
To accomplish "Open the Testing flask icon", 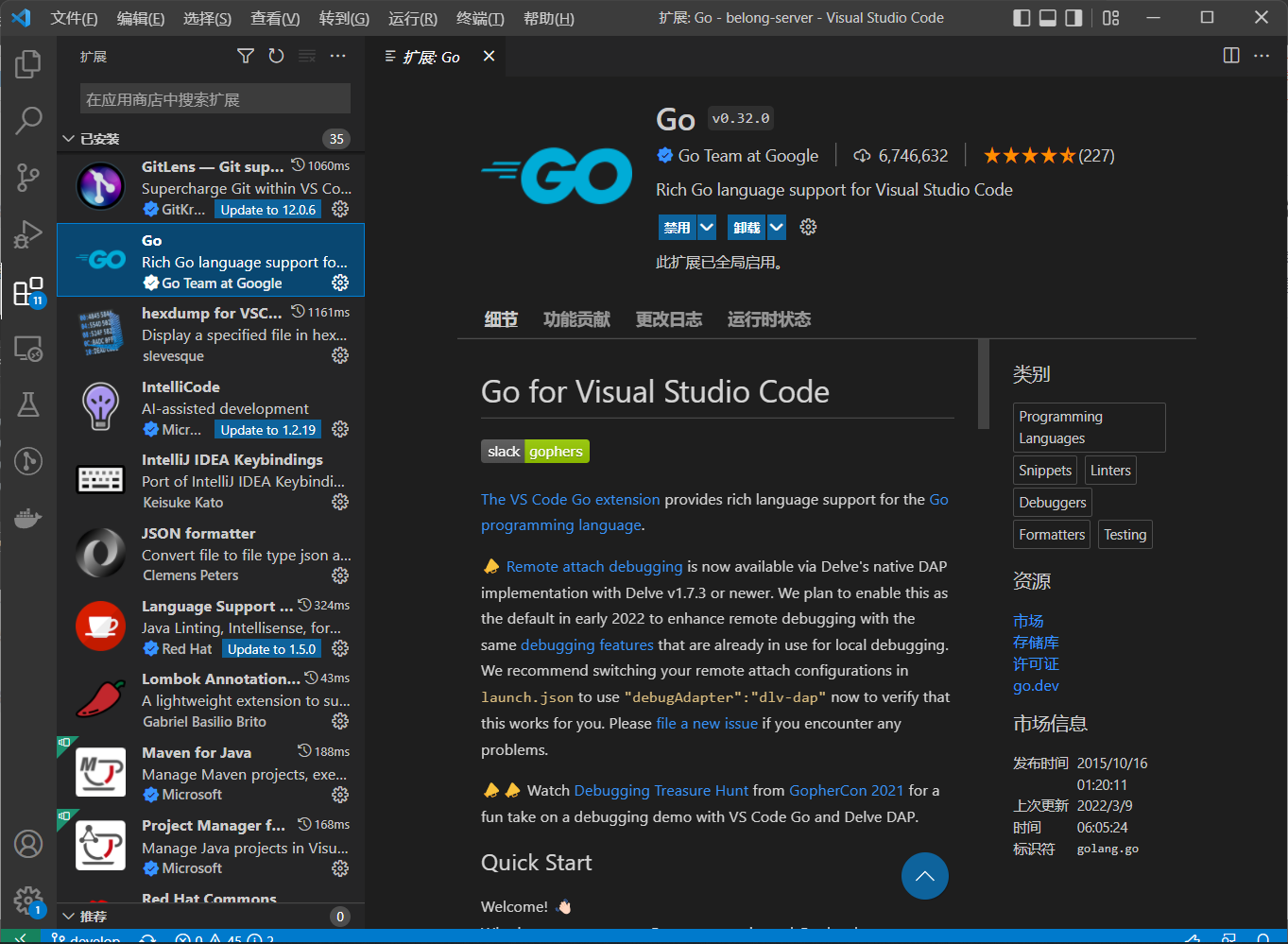I will [x=28, y=404].
